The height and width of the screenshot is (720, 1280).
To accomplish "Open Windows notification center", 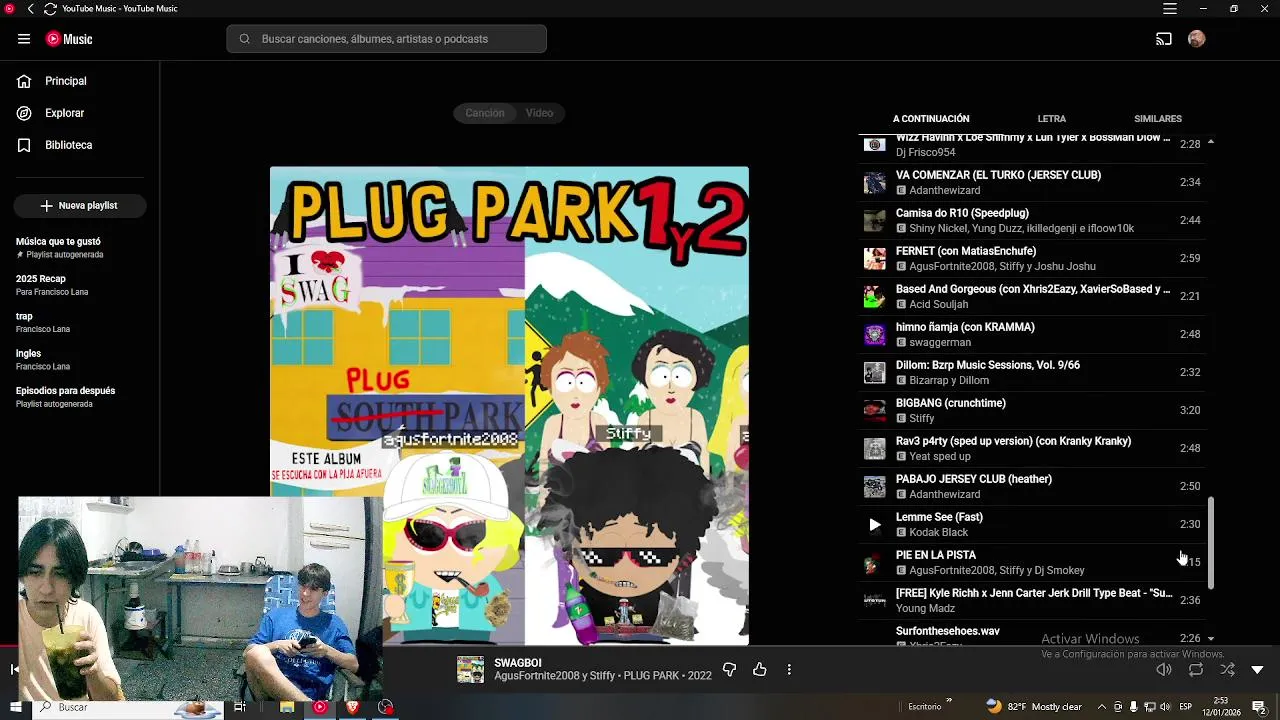I will tap(1258, 707).
